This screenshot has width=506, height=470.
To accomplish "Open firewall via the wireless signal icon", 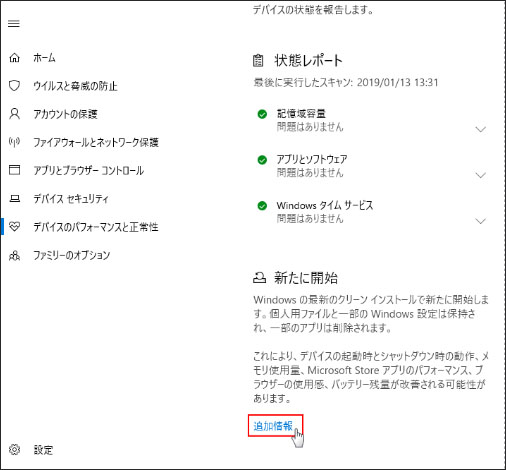I will tap(14, 142).
